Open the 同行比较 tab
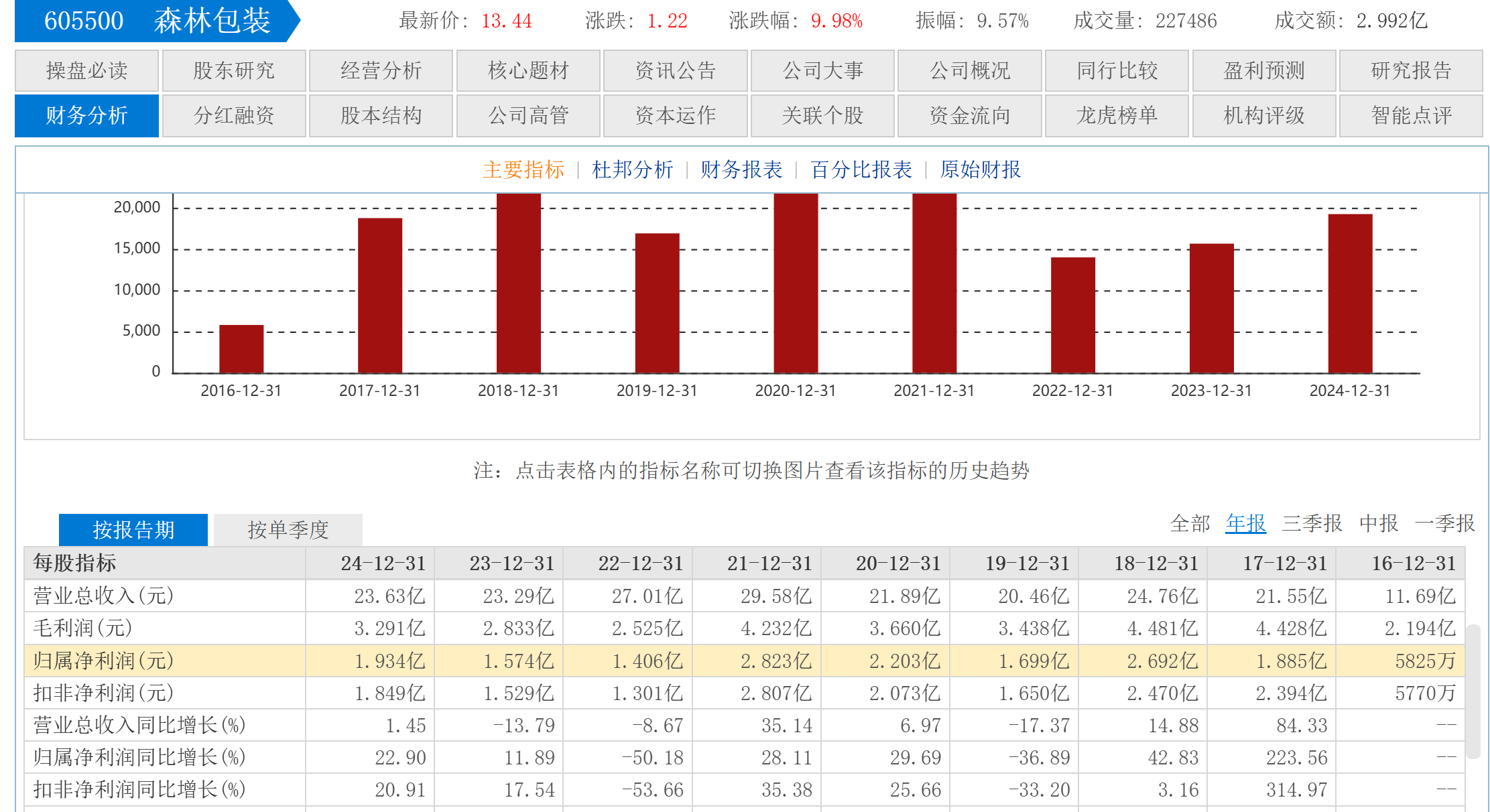This screenshot has height=812, width=1490. point(1117,70)
